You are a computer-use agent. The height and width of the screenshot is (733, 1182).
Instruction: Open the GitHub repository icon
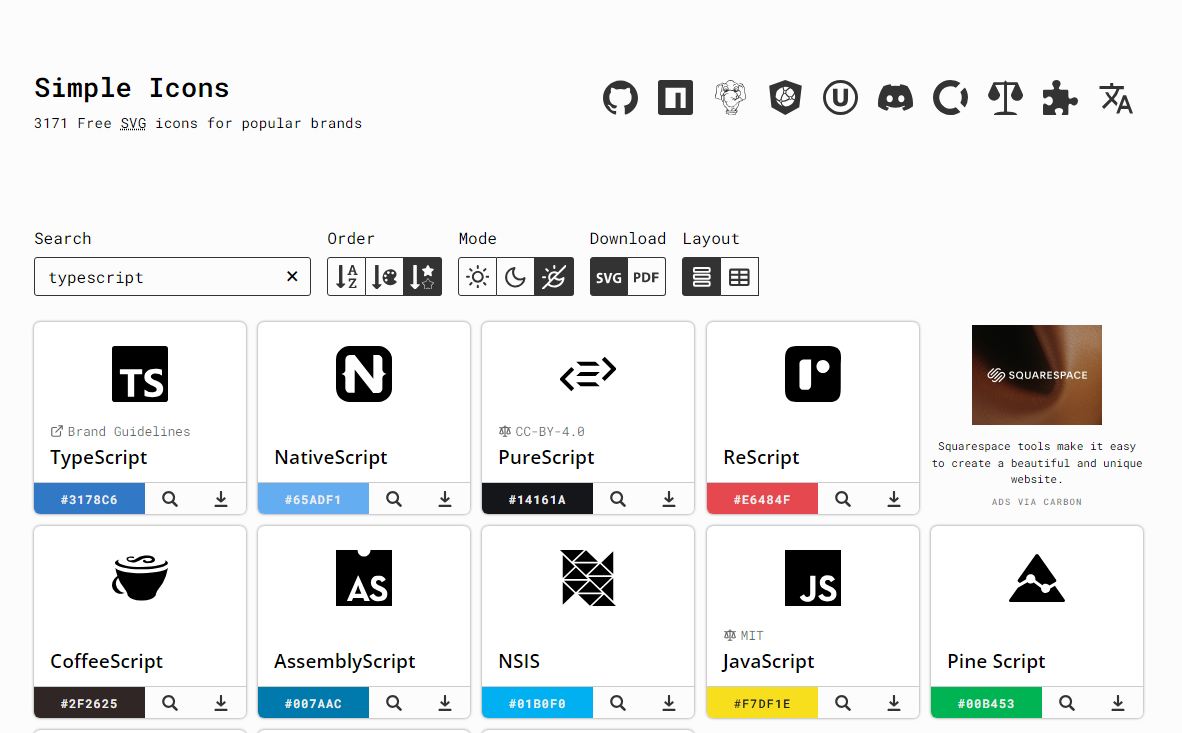(620, 98)
